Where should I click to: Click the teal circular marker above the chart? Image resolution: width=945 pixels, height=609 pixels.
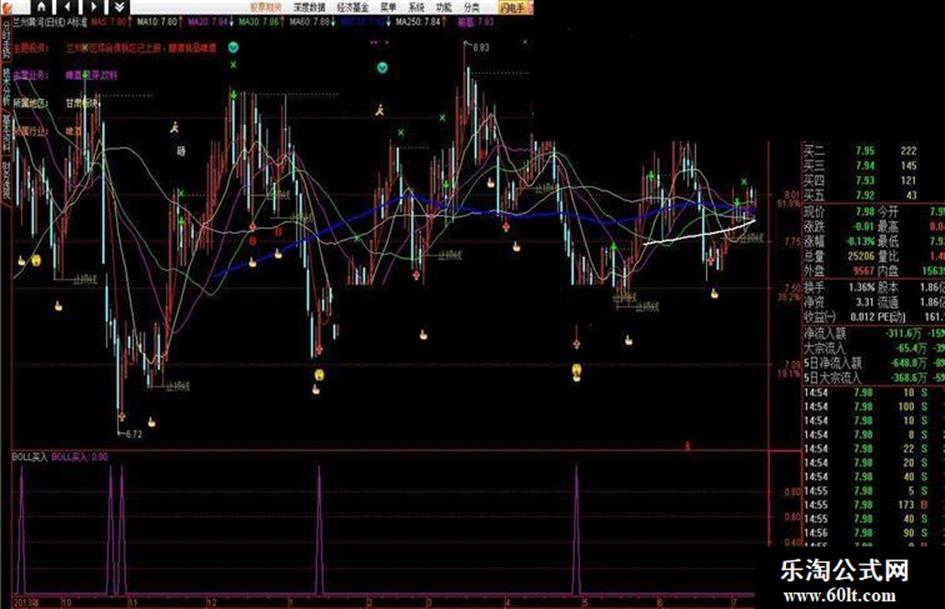pos(382,68)
